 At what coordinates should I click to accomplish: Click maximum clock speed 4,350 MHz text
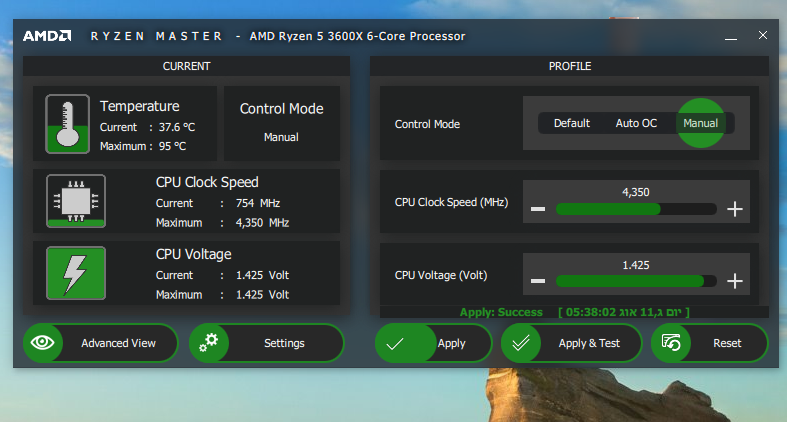tap(263, 223)
